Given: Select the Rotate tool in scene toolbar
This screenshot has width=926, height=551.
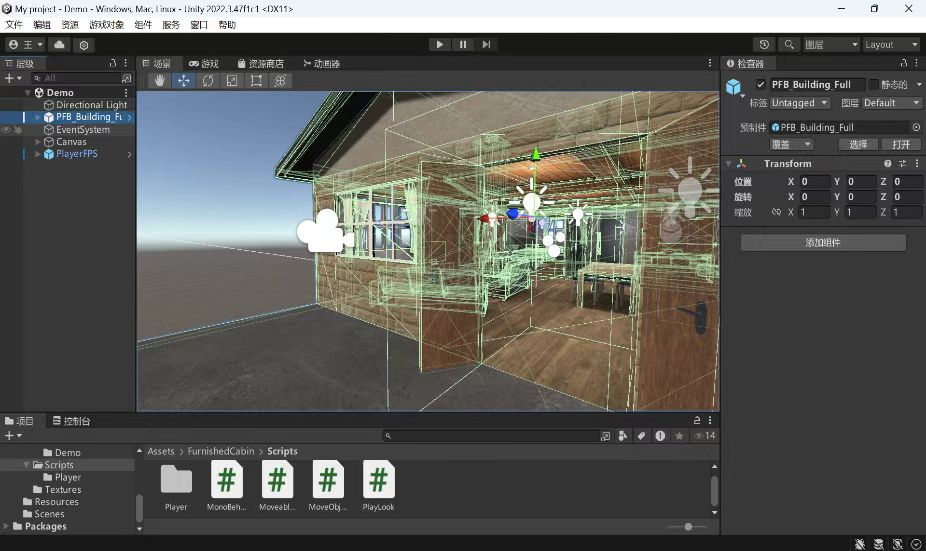Looking at the screenshot, I should (x=208, y=81).
